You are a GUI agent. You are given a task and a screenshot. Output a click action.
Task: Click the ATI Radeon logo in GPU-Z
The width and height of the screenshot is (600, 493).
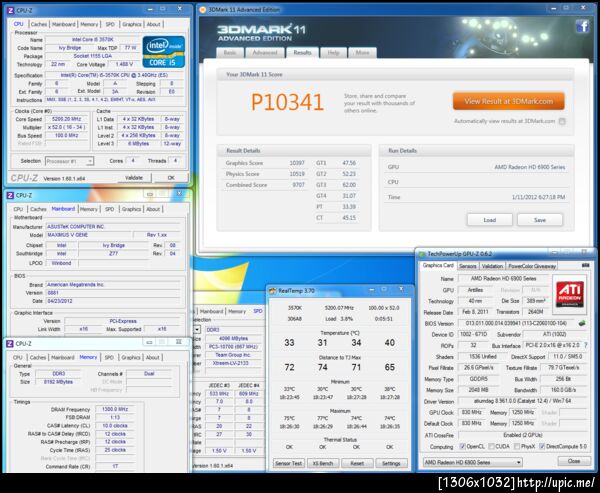coord(570,294)
